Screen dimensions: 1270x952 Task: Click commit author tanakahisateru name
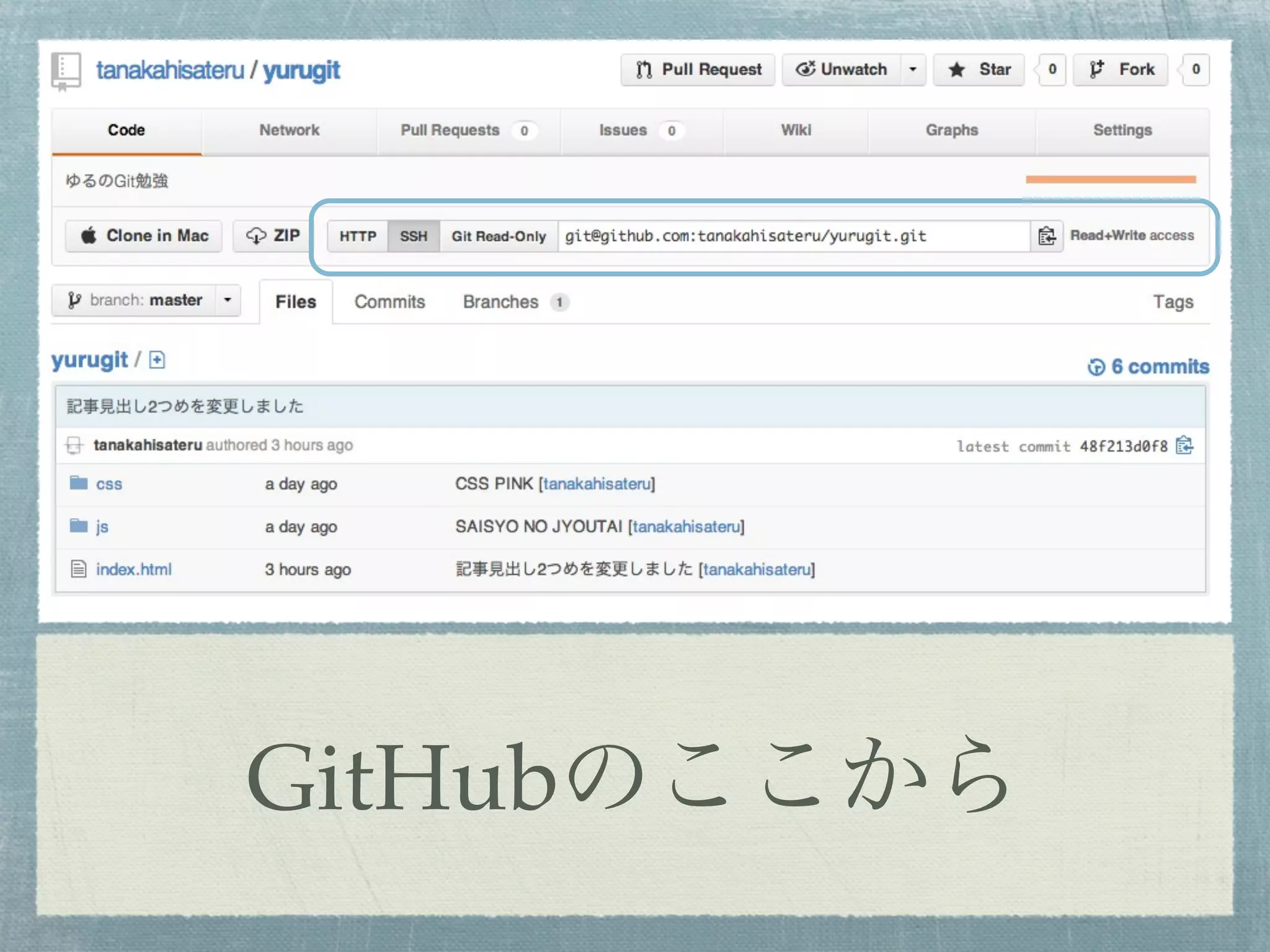pyautogui.click(x=148, y=445)
